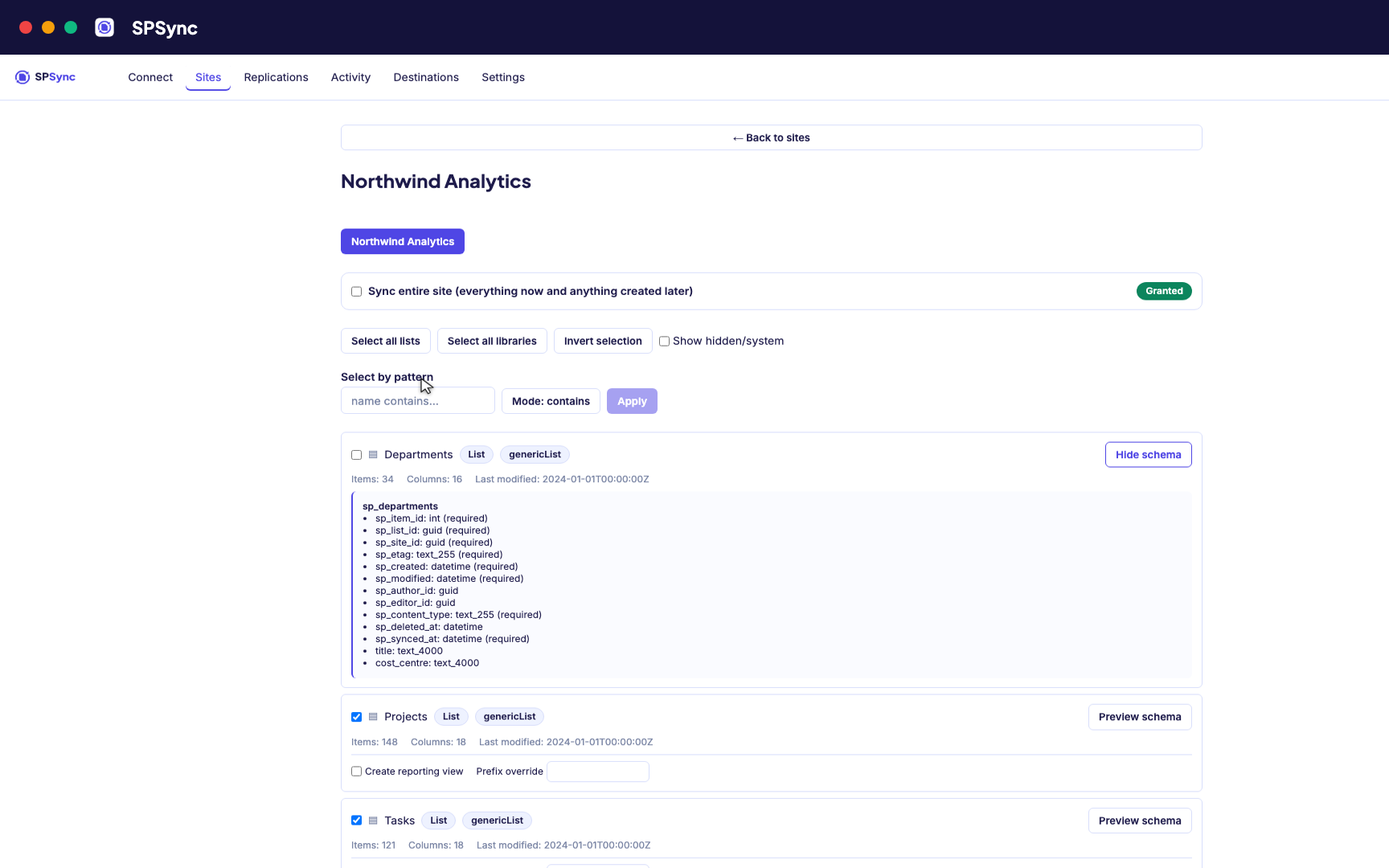Click schema line sp_etag: text_255 (required)
Screen dimensions: 1389x868
pyautogui.click(x=439, y=555)
